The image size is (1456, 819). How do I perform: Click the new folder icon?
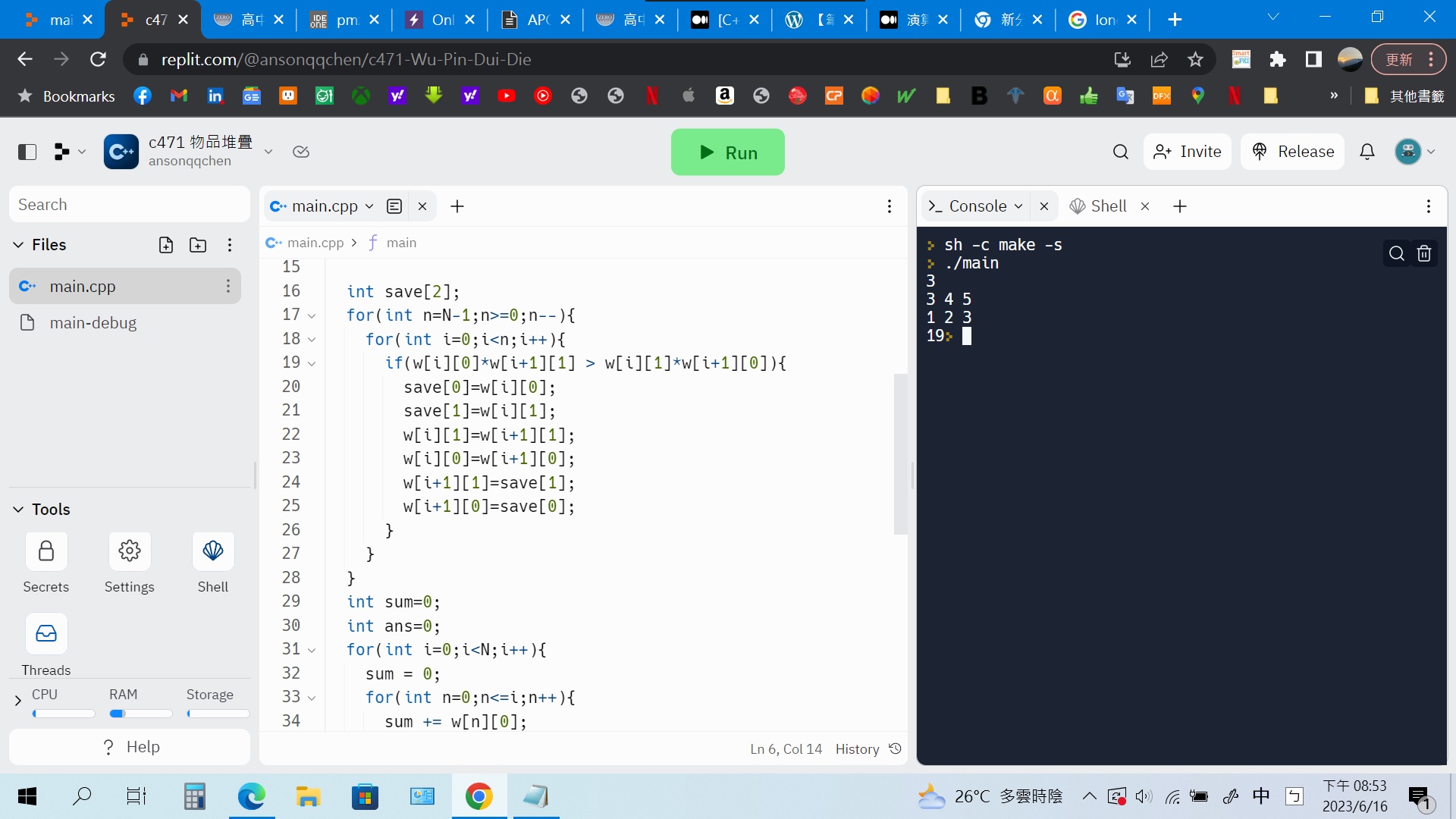tap(198, 245)
